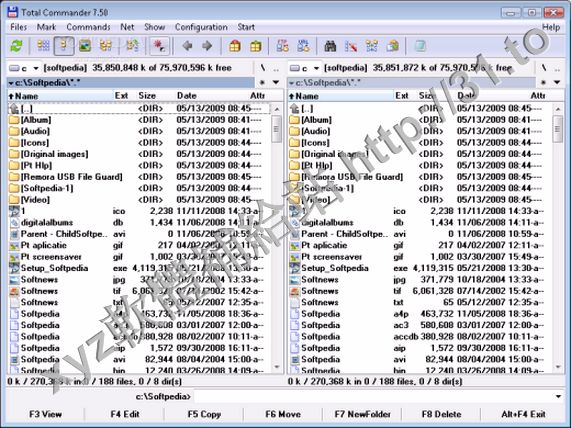Click the unpack files toolbar icon
571x428 pixels.
[x=256, y=46]
